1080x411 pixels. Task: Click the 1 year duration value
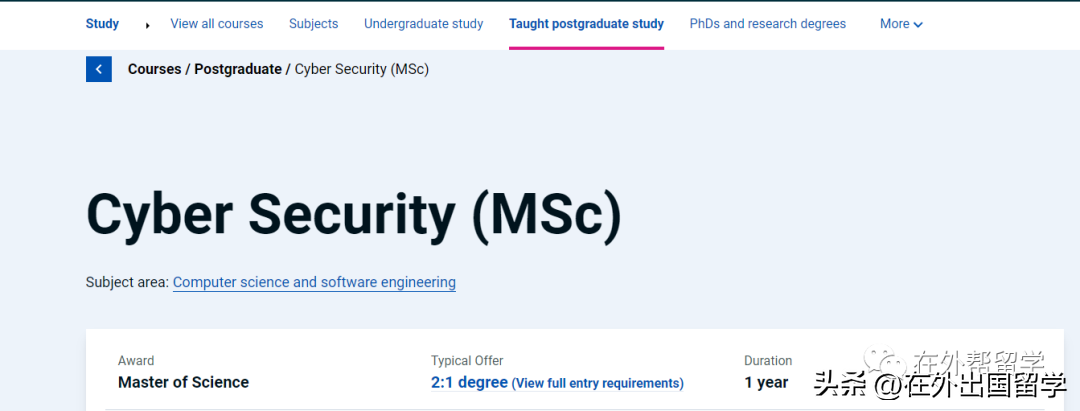coord(766,382)
